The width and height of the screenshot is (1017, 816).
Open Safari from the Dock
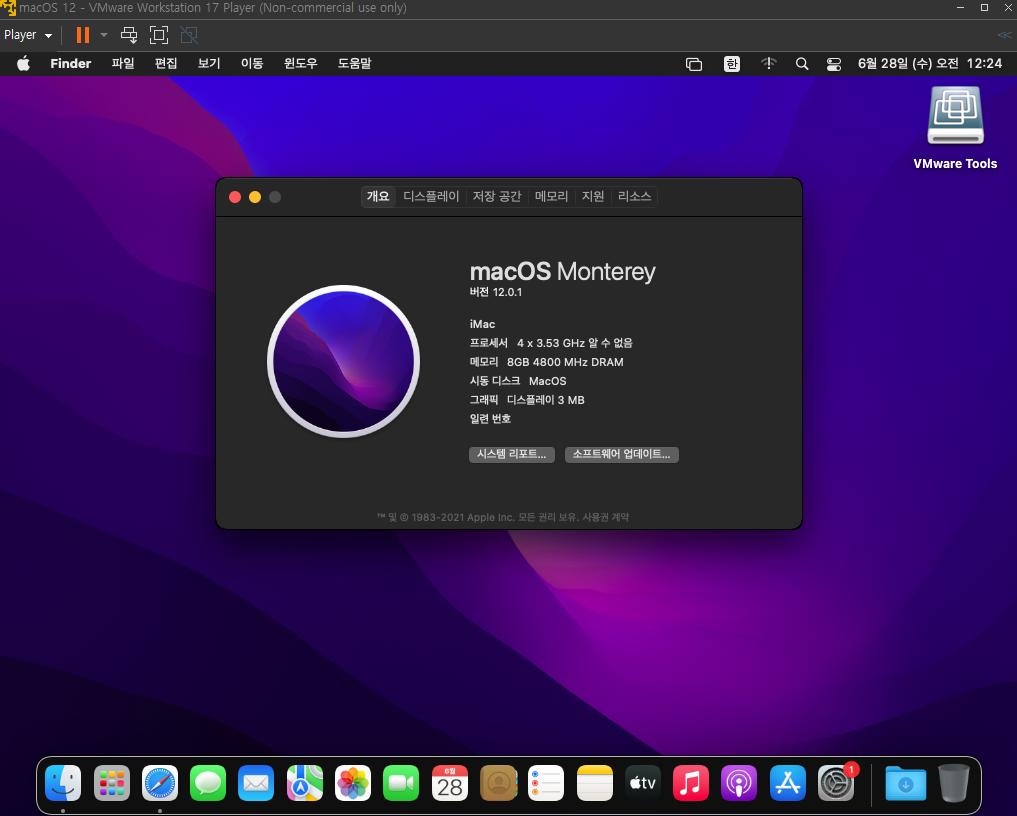click(x=160, y=783)
